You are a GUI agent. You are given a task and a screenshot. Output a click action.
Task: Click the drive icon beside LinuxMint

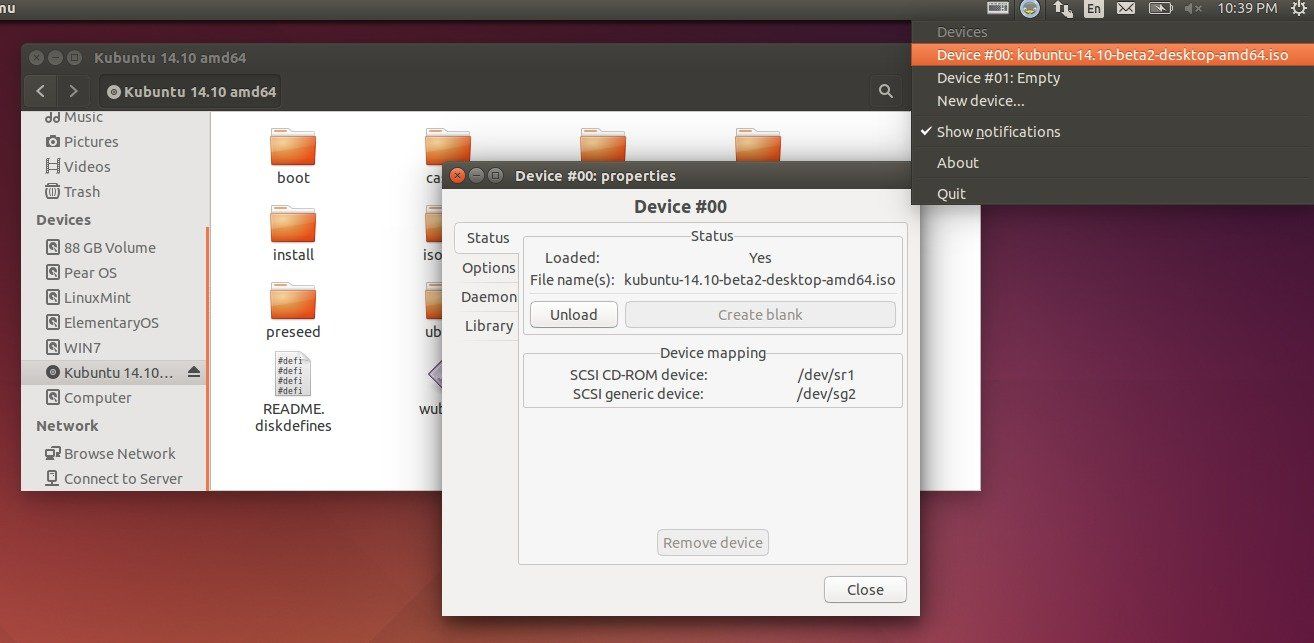click(53, 298)
